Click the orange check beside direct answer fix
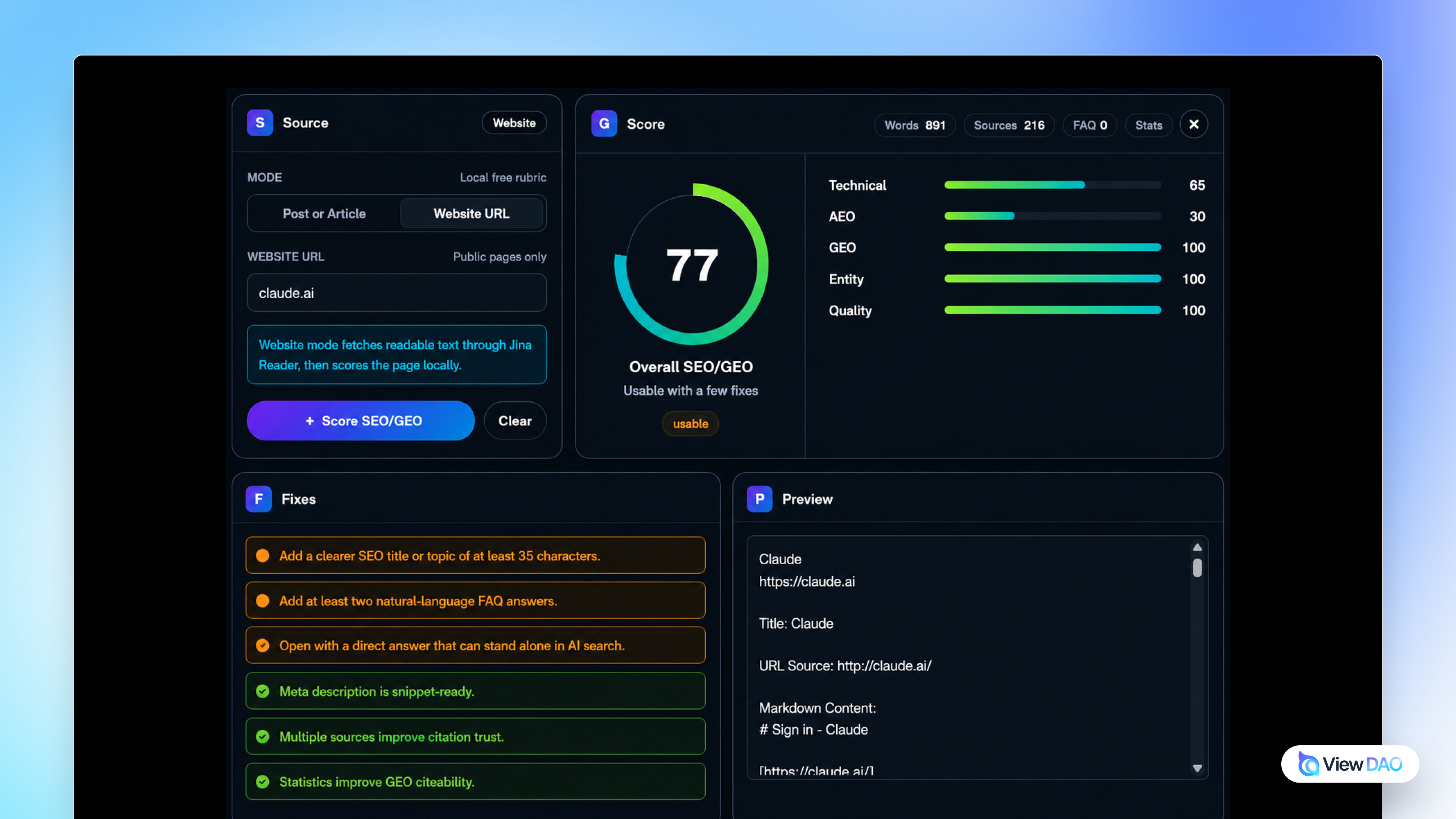Image resolution: width=1456 pixels, height=819 pixels. point(262,646)
